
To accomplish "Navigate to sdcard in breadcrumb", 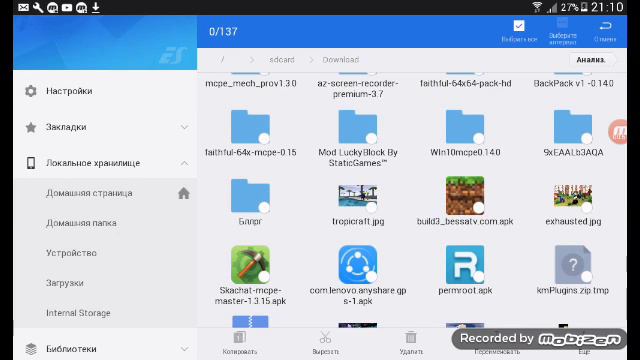I will tap(282, 60).
